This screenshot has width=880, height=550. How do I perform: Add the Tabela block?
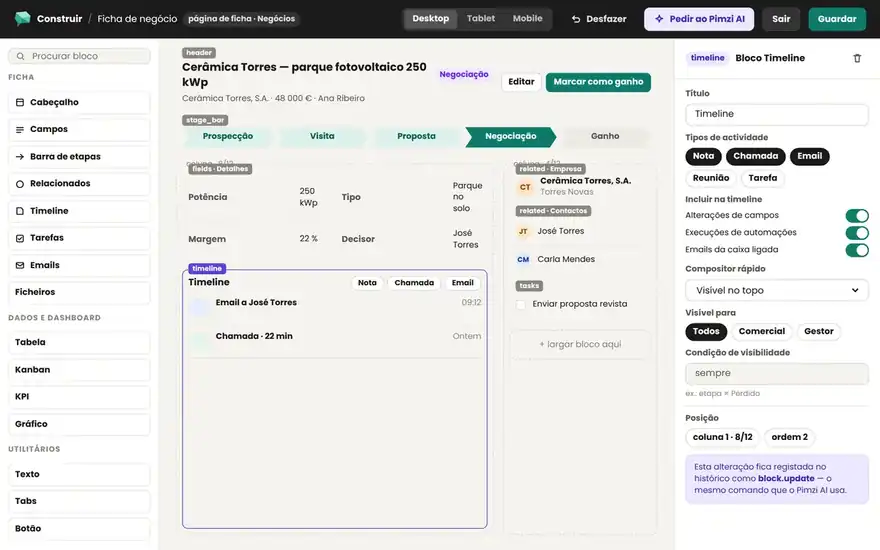tap(79, 342)
